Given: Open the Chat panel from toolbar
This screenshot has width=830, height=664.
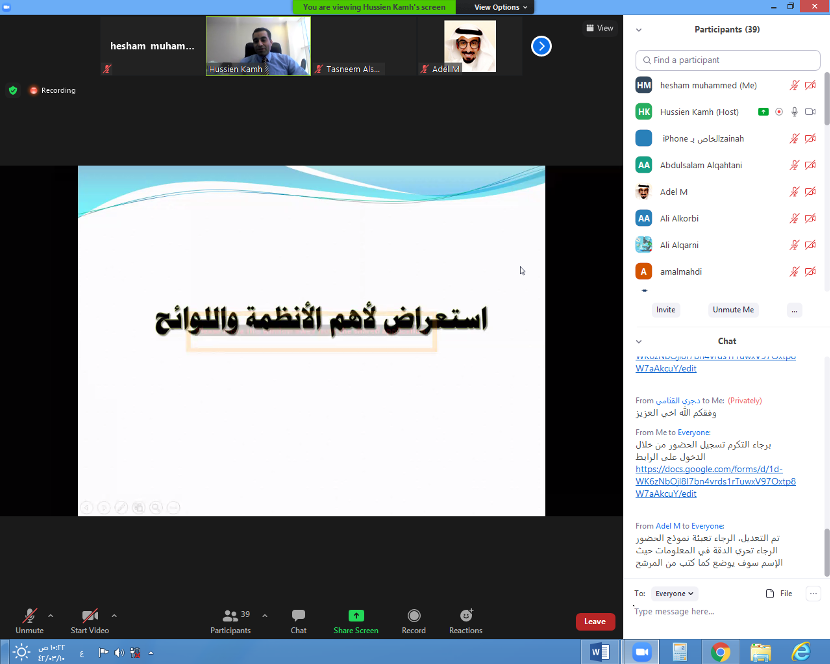Looking at the screenshot, I should pos(298,620).
